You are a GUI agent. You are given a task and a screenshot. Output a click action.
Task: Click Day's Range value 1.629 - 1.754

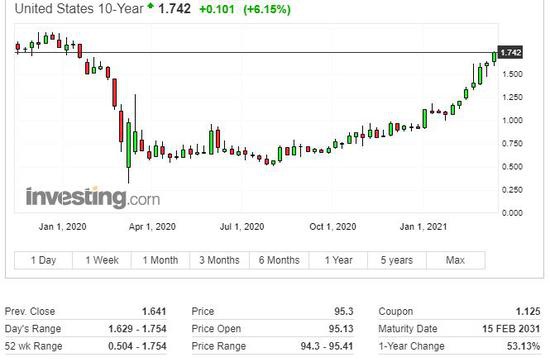click(137, 329)
